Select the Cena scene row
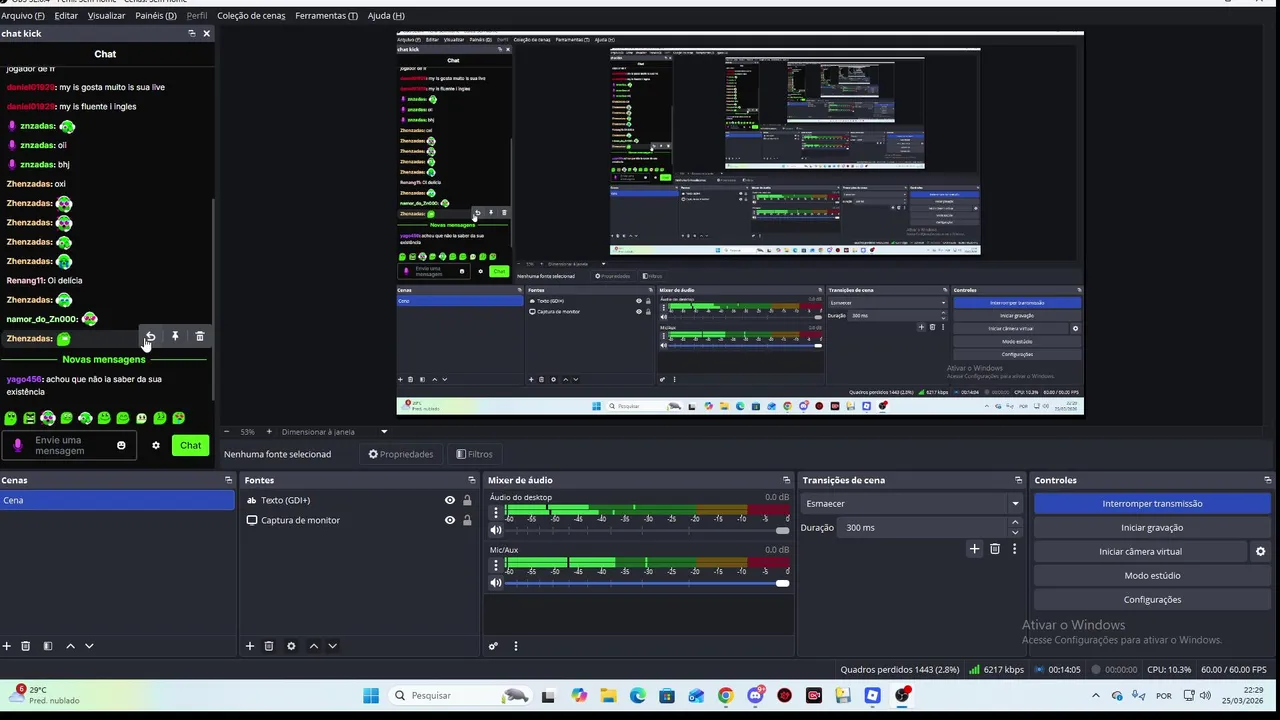1280x720 pixels. tap(117, 500)
